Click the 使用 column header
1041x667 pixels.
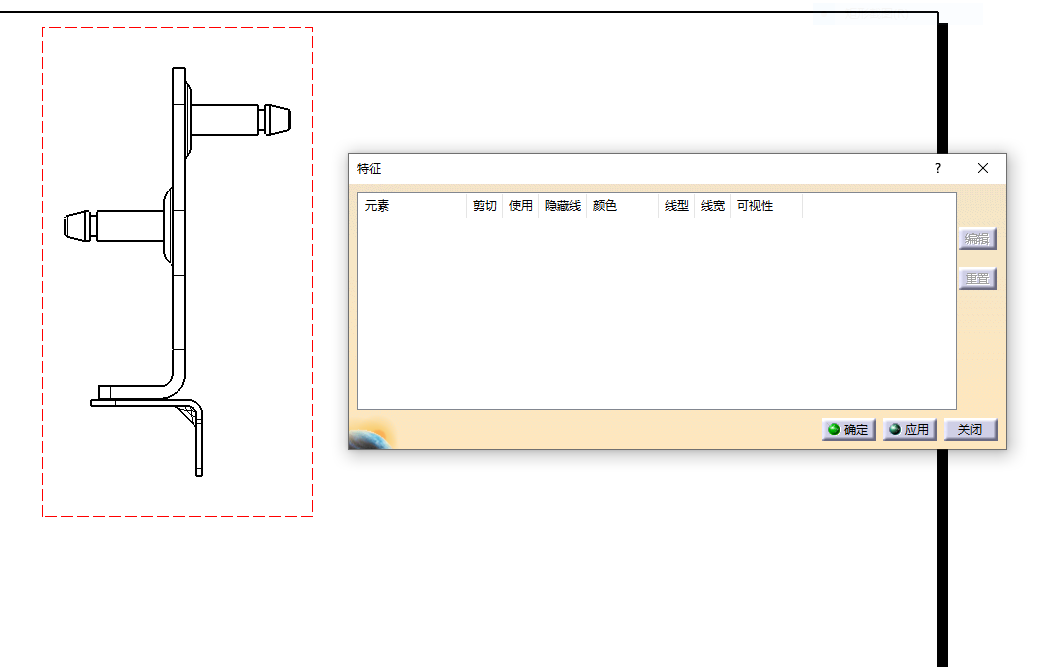(x=520, y=206)
